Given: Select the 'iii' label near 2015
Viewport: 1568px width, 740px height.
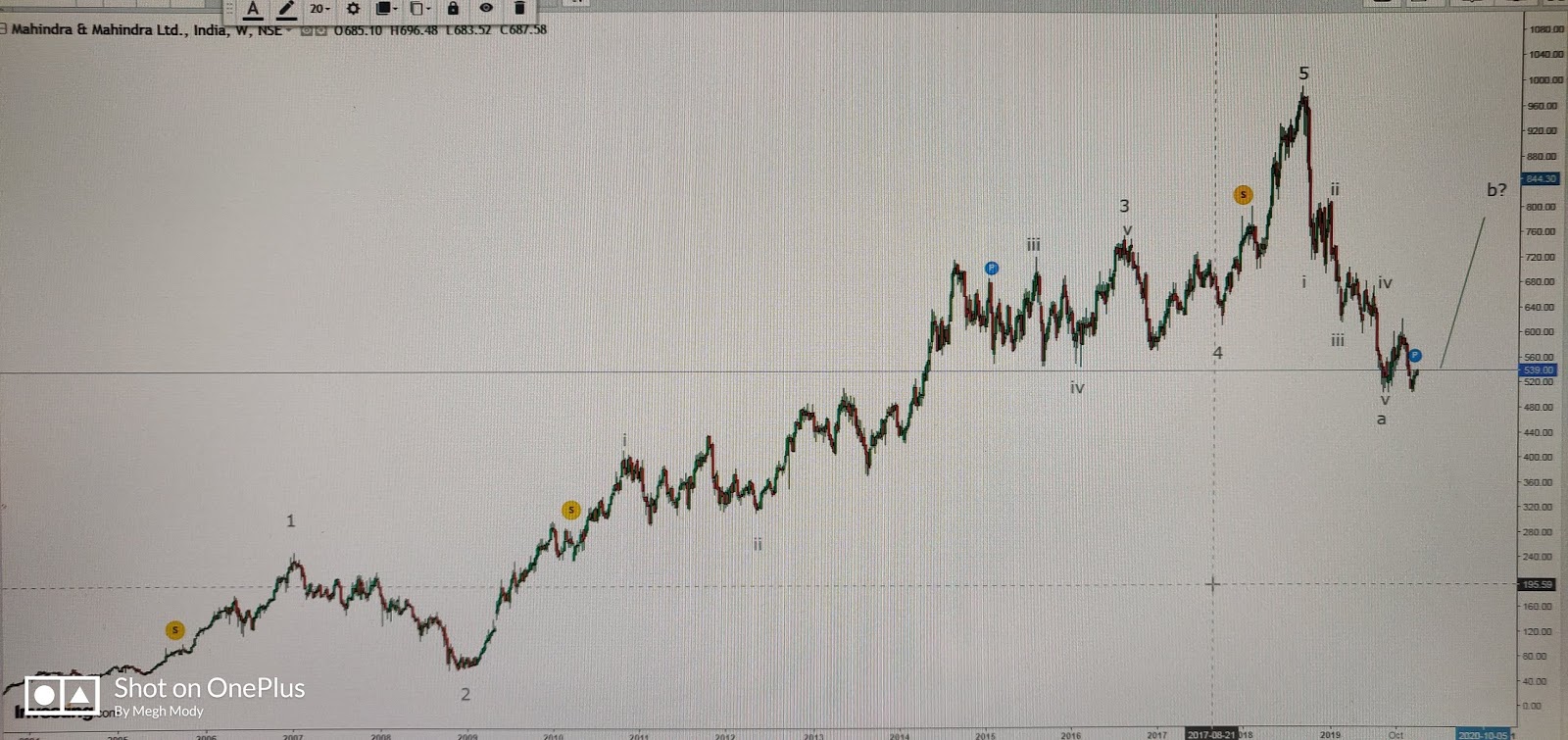Looking at the screenshot, I should (1033, 244).
